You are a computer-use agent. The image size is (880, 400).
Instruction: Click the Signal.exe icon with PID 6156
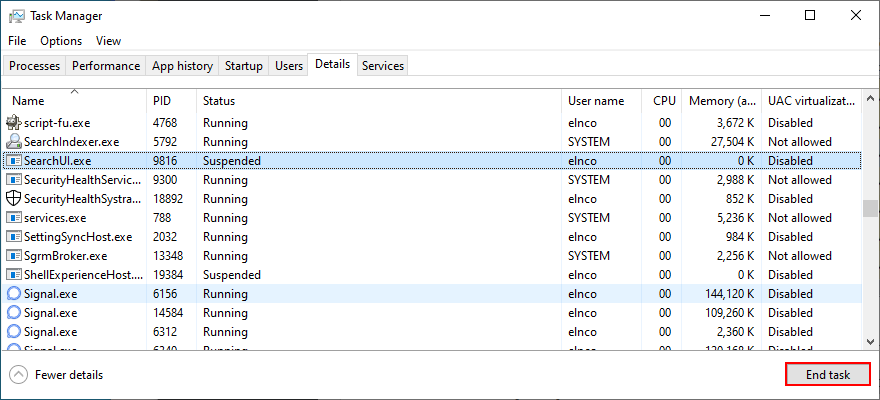[x=14, y=294]
